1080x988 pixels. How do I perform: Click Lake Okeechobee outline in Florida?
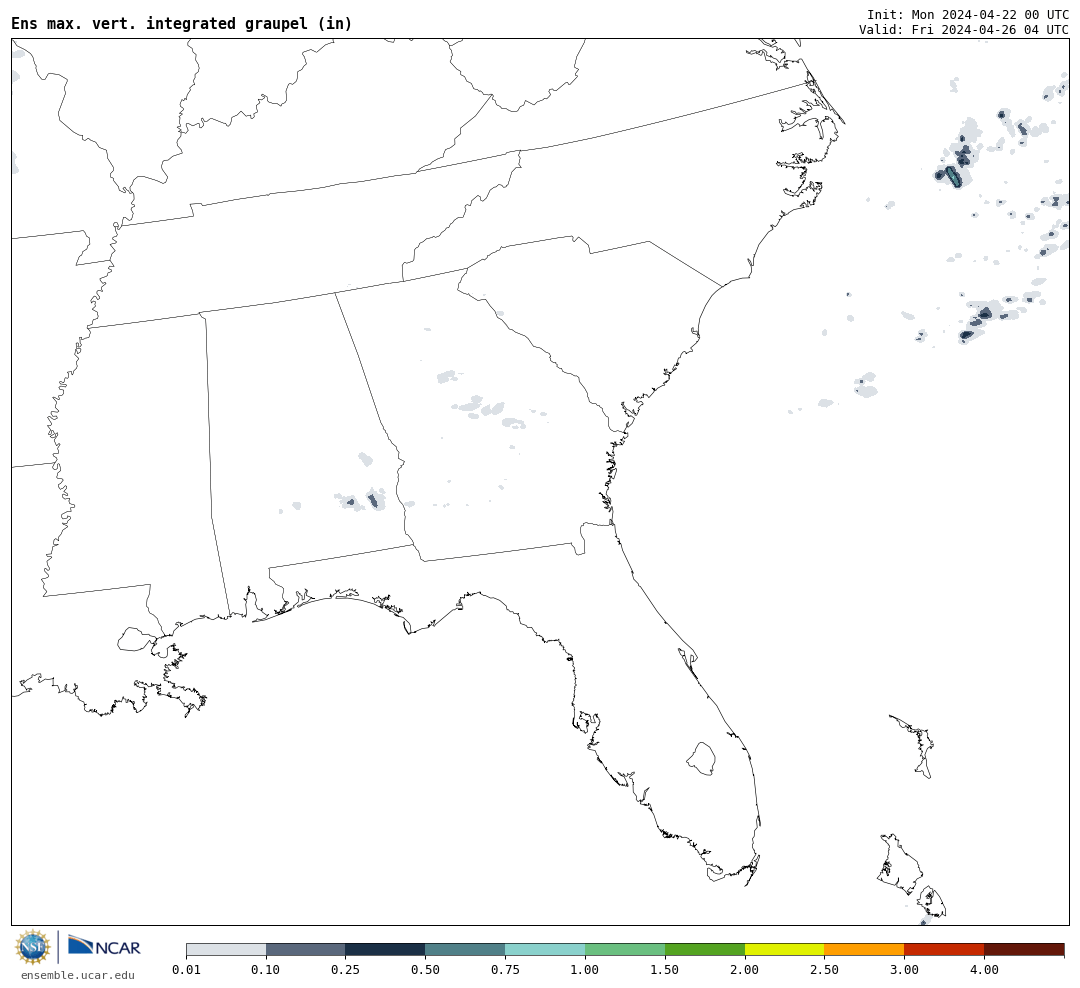(701, 759)
